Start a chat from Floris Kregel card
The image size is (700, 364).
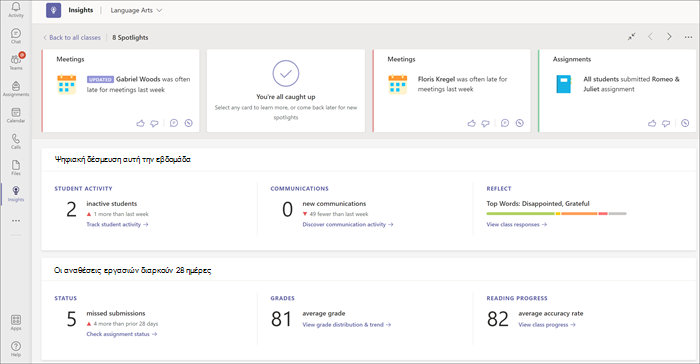tap(505, 123)
